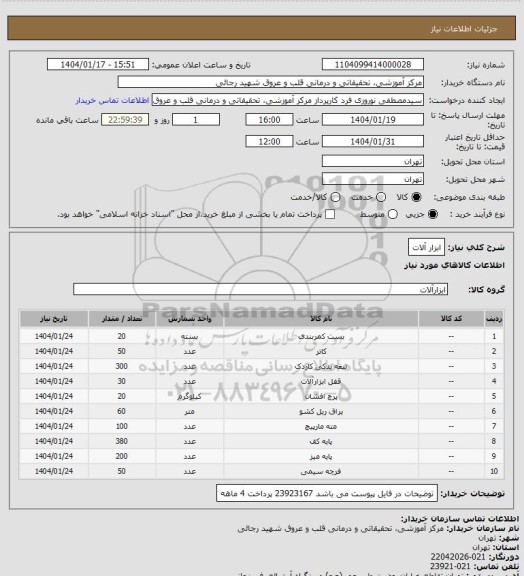Click the fax number 22042026-021
524x576 pixels.
pyautogui.click(x=458, y=557)
